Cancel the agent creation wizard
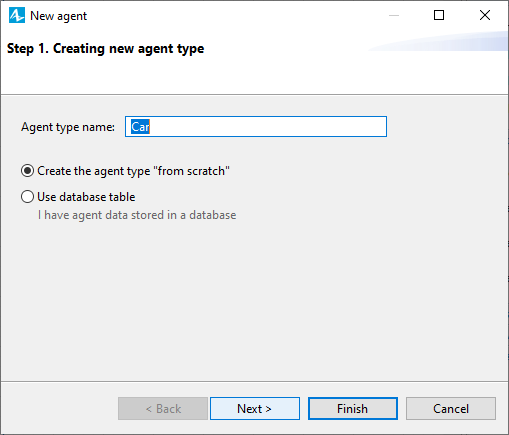 pos(451,408)
